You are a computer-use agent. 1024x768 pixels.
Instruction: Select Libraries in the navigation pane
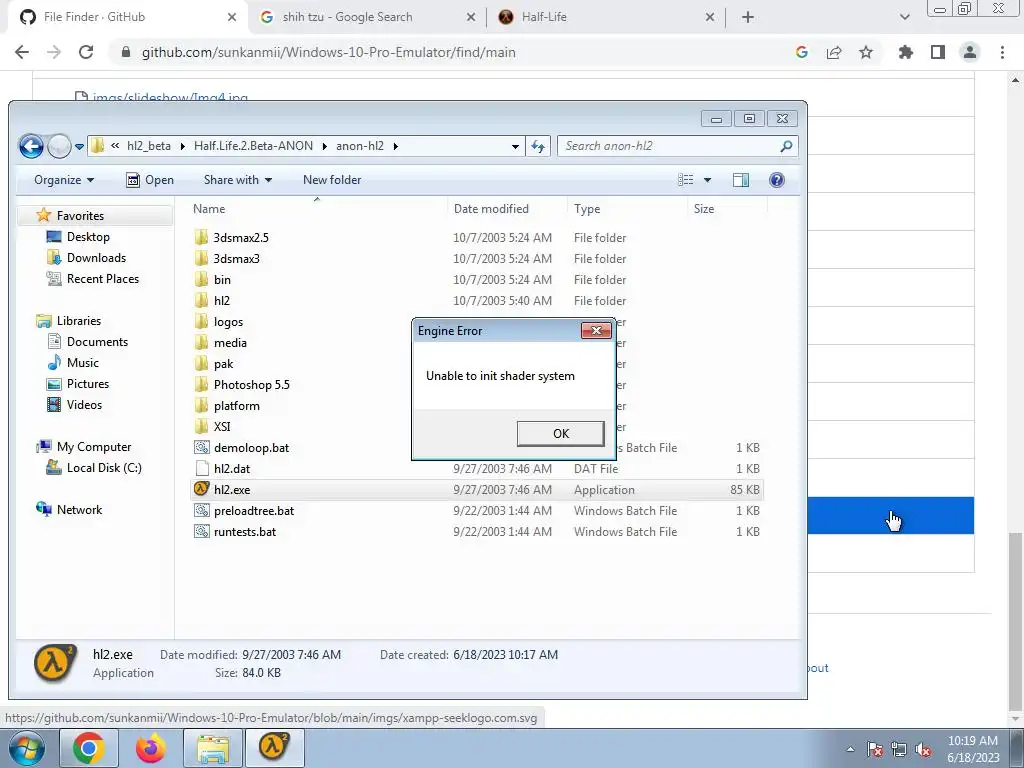coord(78,321)
